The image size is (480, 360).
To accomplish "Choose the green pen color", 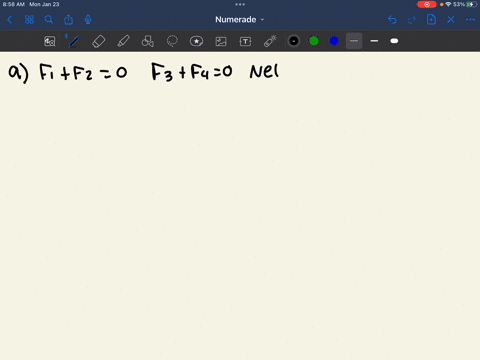I will (x=314, y=41).
